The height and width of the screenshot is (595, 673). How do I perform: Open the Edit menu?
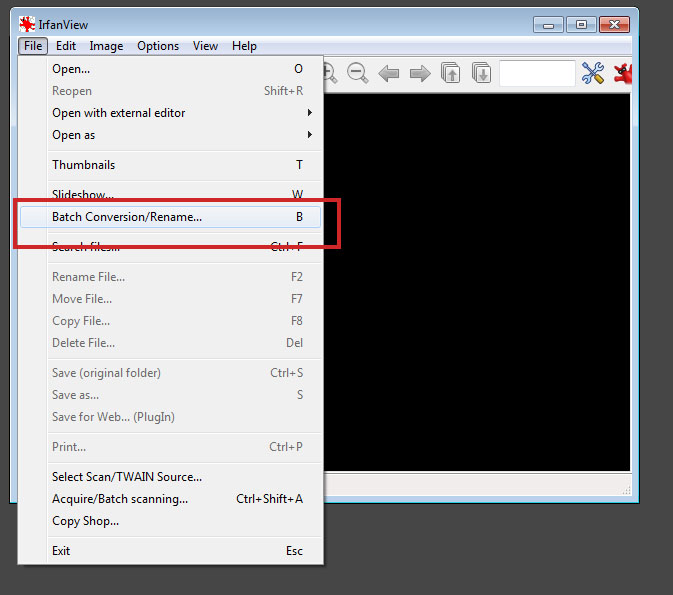coord(66,46)
